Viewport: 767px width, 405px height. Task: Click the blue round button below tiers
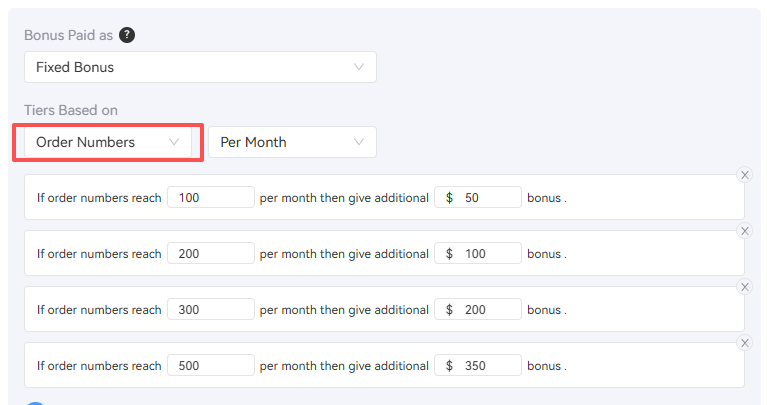[35, 404]
